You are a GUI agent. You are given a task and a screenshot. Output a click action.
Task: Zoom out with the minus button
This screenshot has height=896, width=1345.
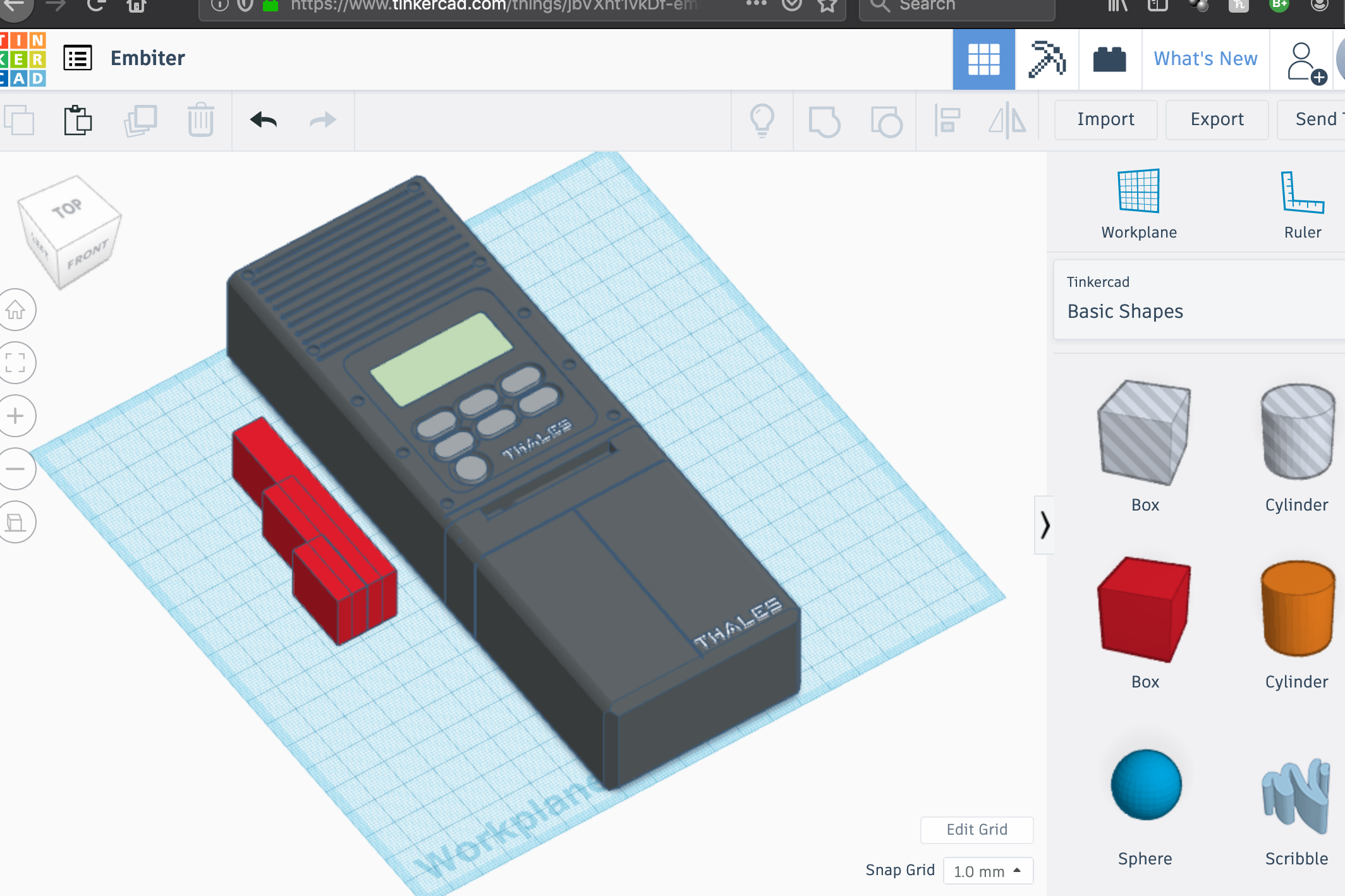coord(16,469)
